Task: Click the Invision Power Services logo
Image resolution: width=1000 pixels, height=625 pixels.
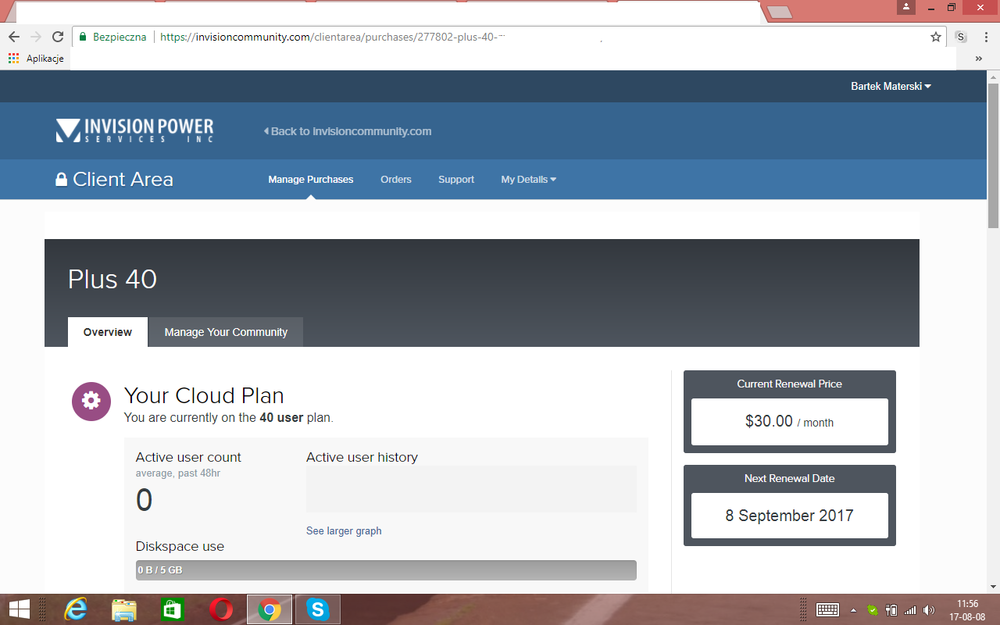Action: [134, 131]
